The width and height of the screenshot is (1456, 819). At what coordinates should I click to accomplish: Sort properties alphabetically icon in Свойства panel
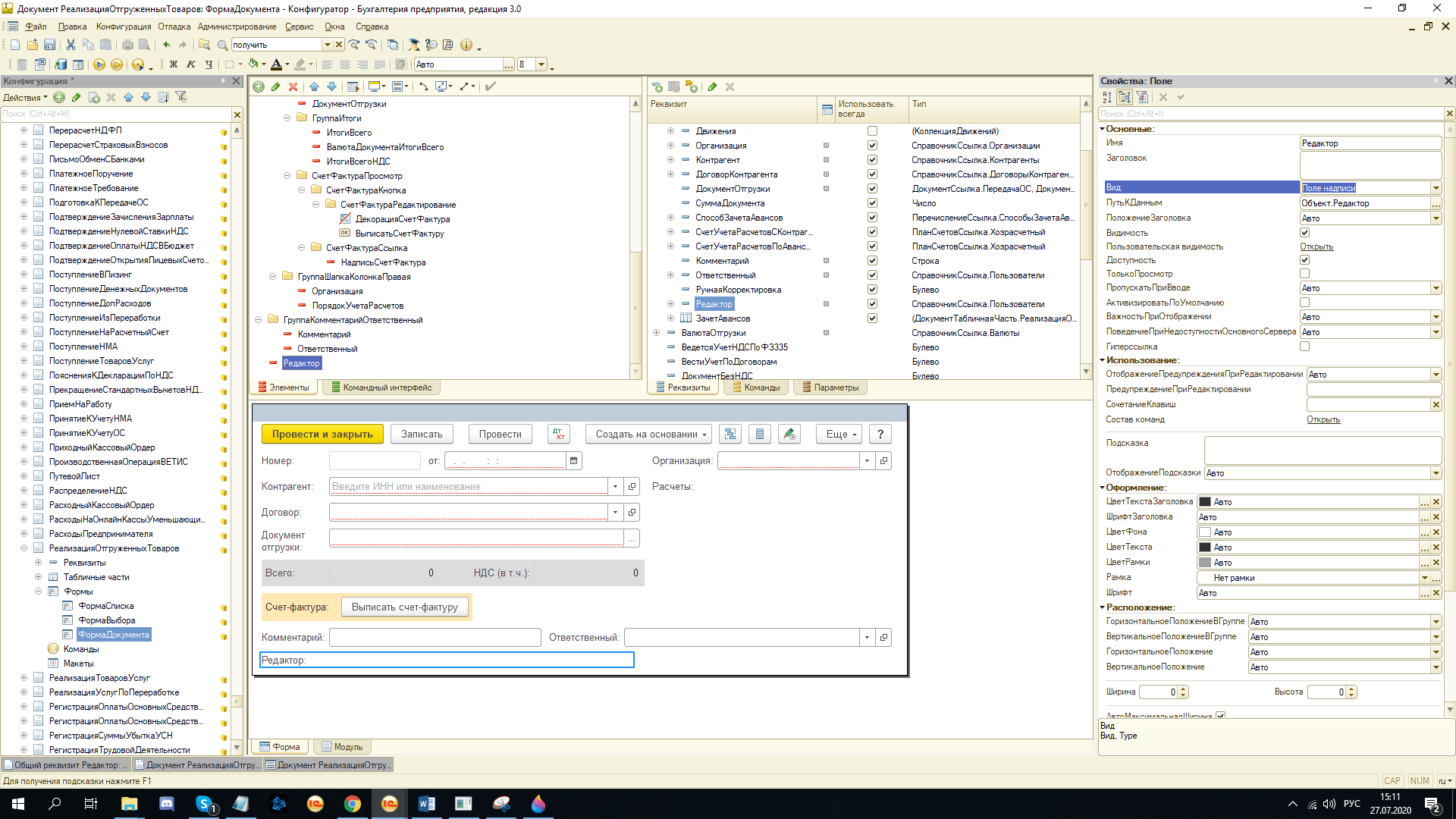1107,97
